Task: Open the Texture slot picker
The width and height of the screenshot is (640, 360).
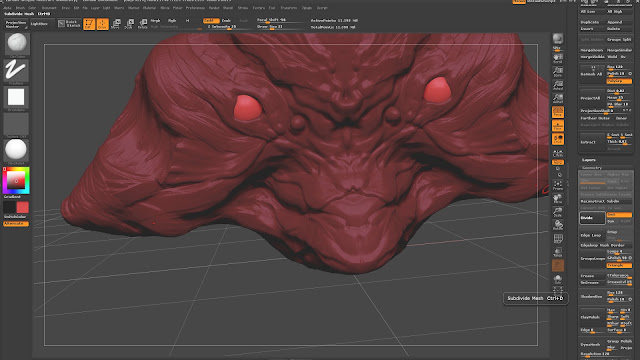Action: pyautogui.click(x=16, y=124)
